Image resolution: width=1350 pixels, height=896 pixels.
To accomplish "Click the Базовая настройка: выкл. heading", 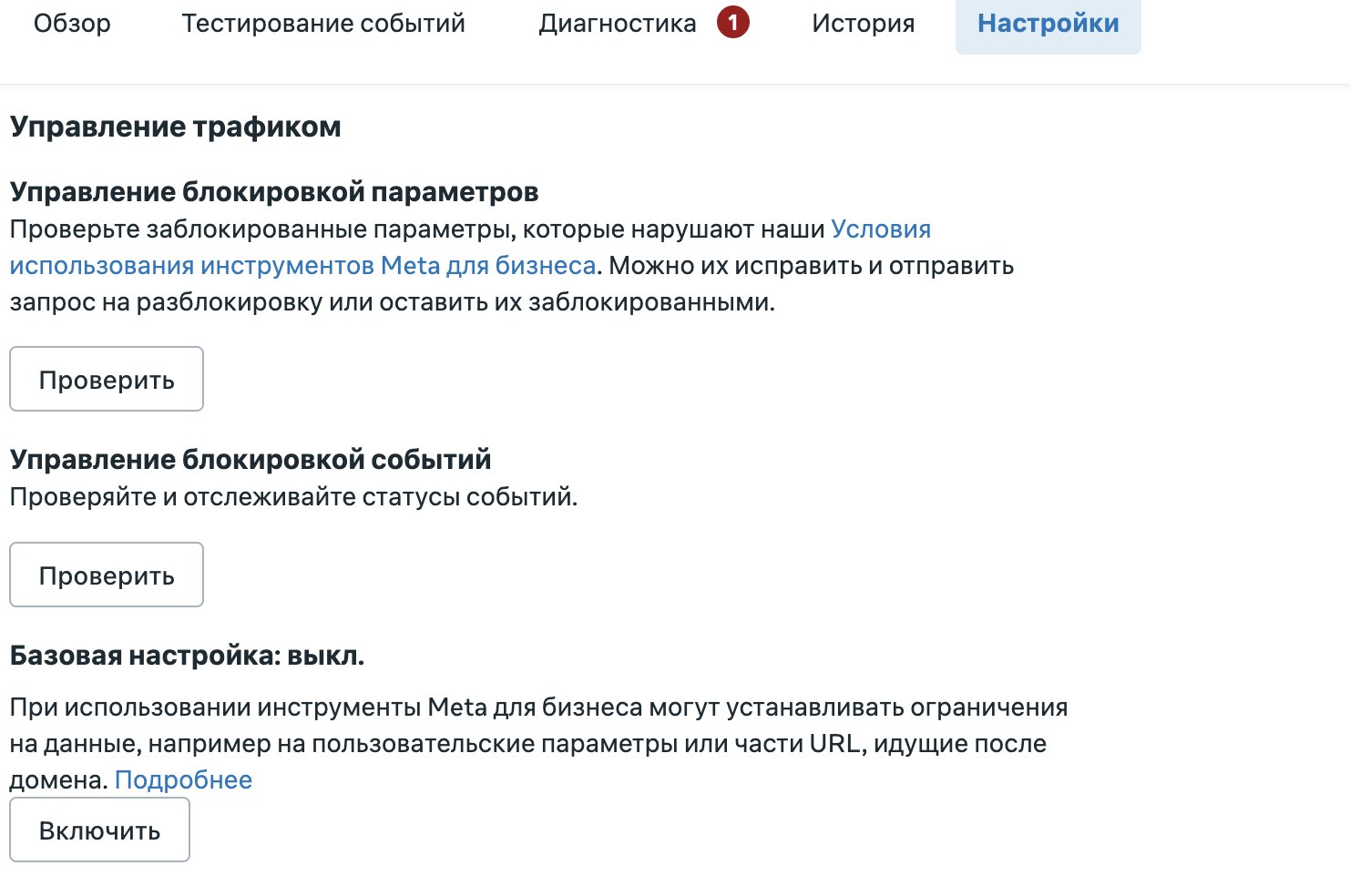I will (187, 655).
